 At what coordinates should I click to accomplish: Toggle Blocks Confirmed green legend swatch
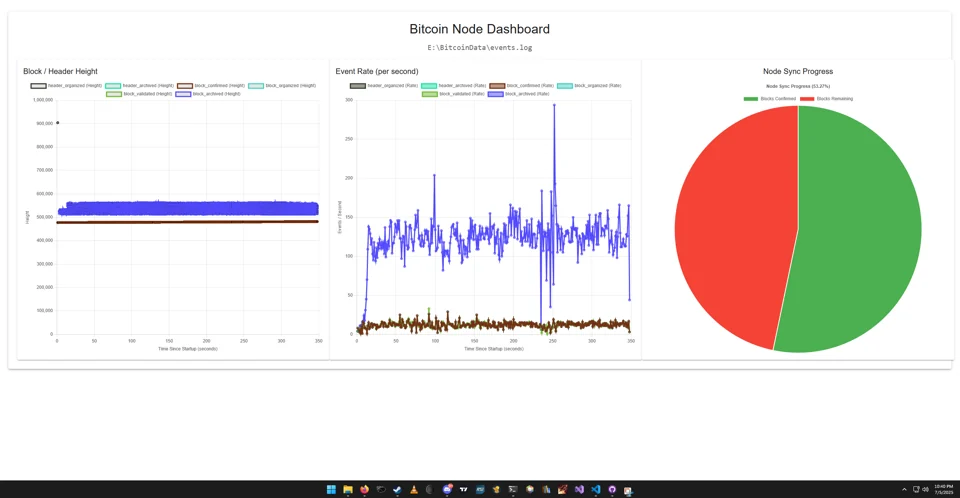click(x=751, y=99)
